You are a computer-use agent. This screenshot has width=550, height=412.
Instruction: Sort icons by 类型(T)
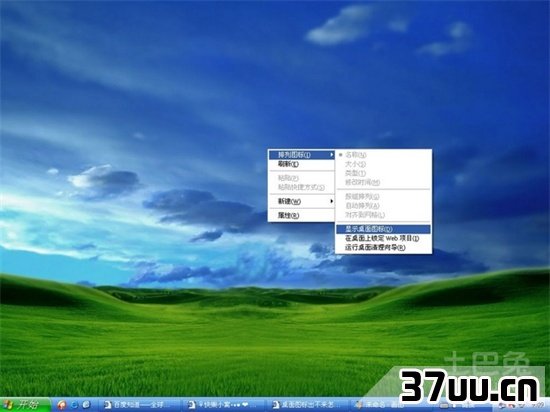point(383,173)
